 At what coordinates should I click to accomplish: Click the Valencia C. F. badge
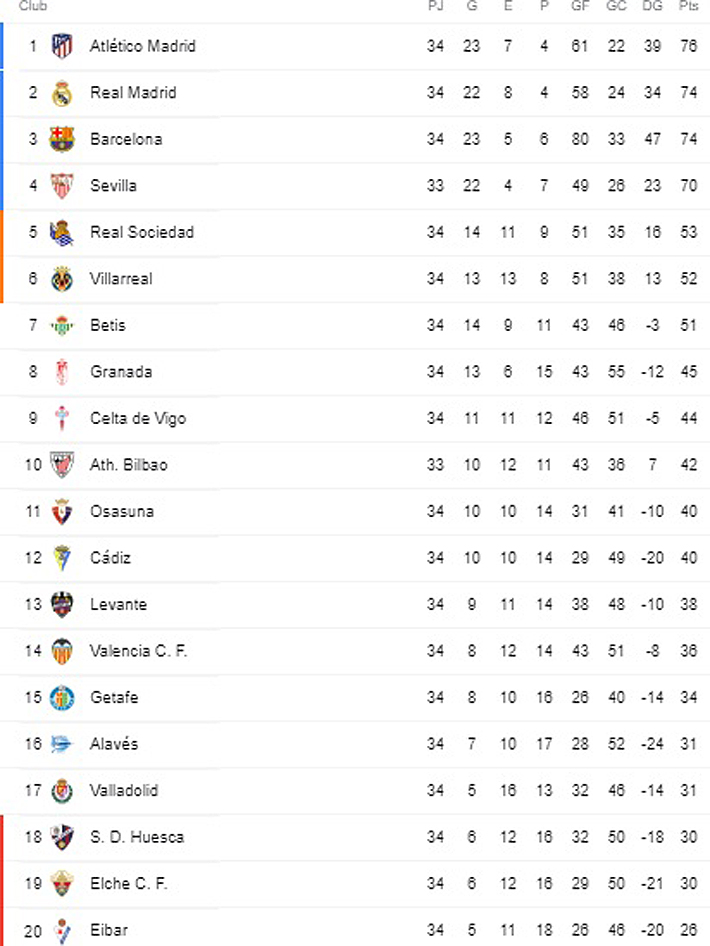click(62, 651)
